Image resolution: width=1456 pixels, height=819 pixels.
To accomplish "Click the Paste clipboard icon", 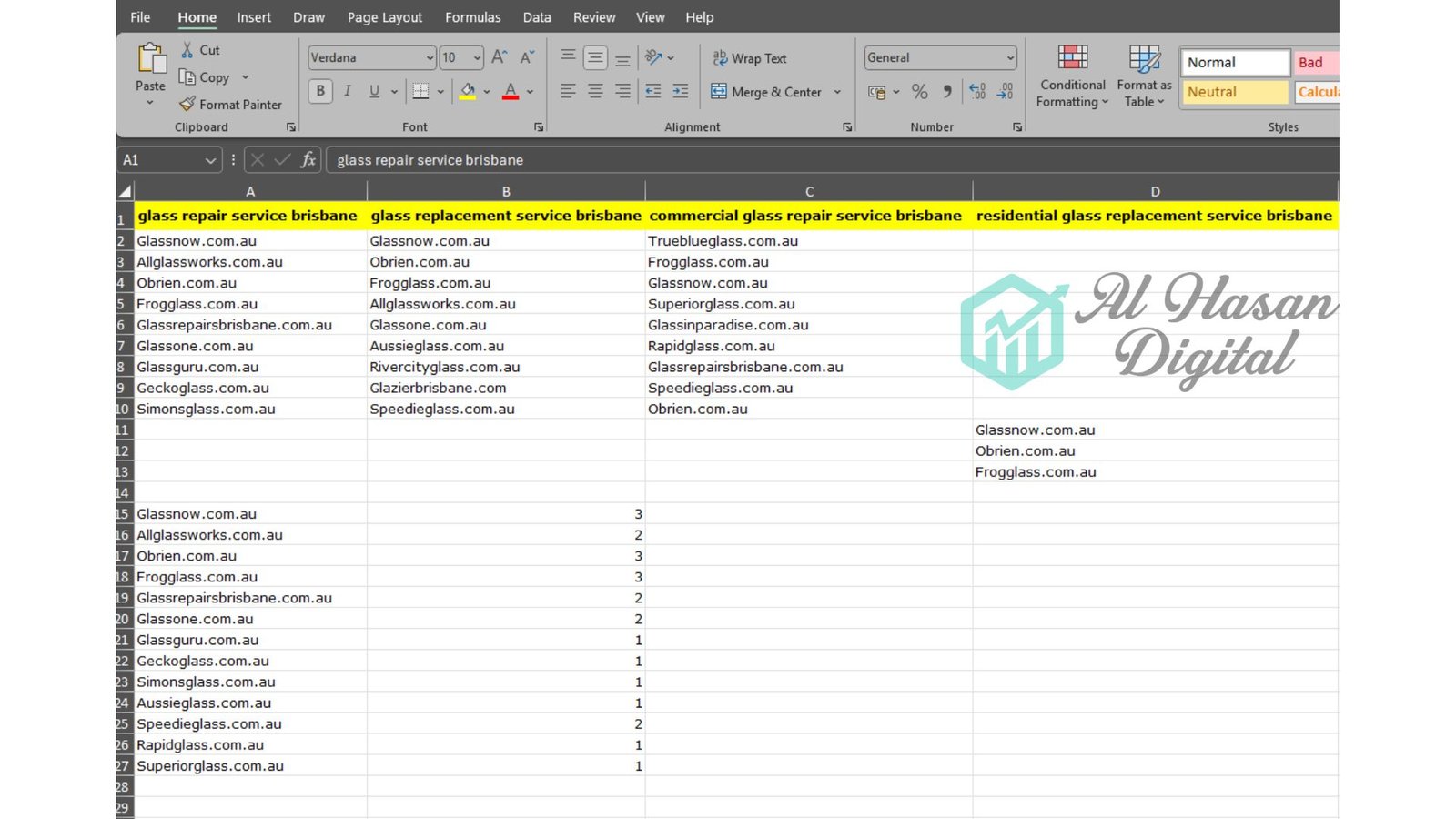I will pyautogui.click(x=151, y=59).
